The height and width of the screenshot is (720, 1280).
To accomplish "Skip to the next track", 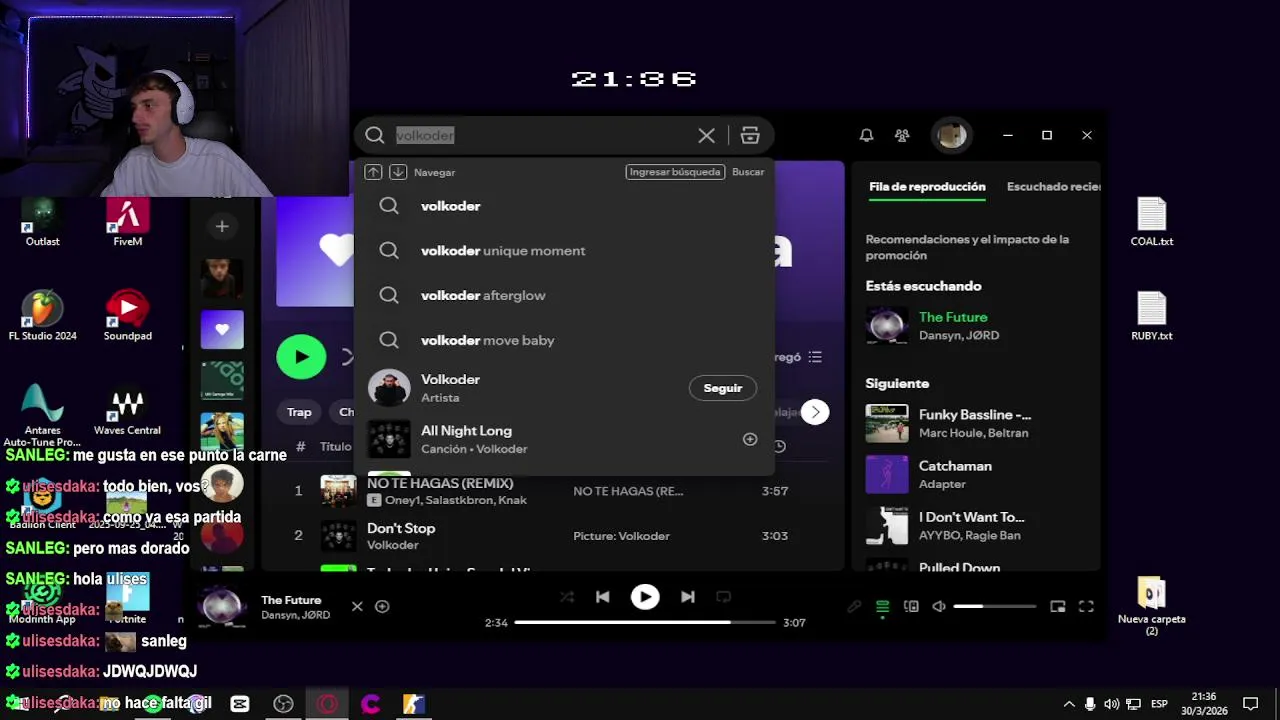I will point(688,597).
